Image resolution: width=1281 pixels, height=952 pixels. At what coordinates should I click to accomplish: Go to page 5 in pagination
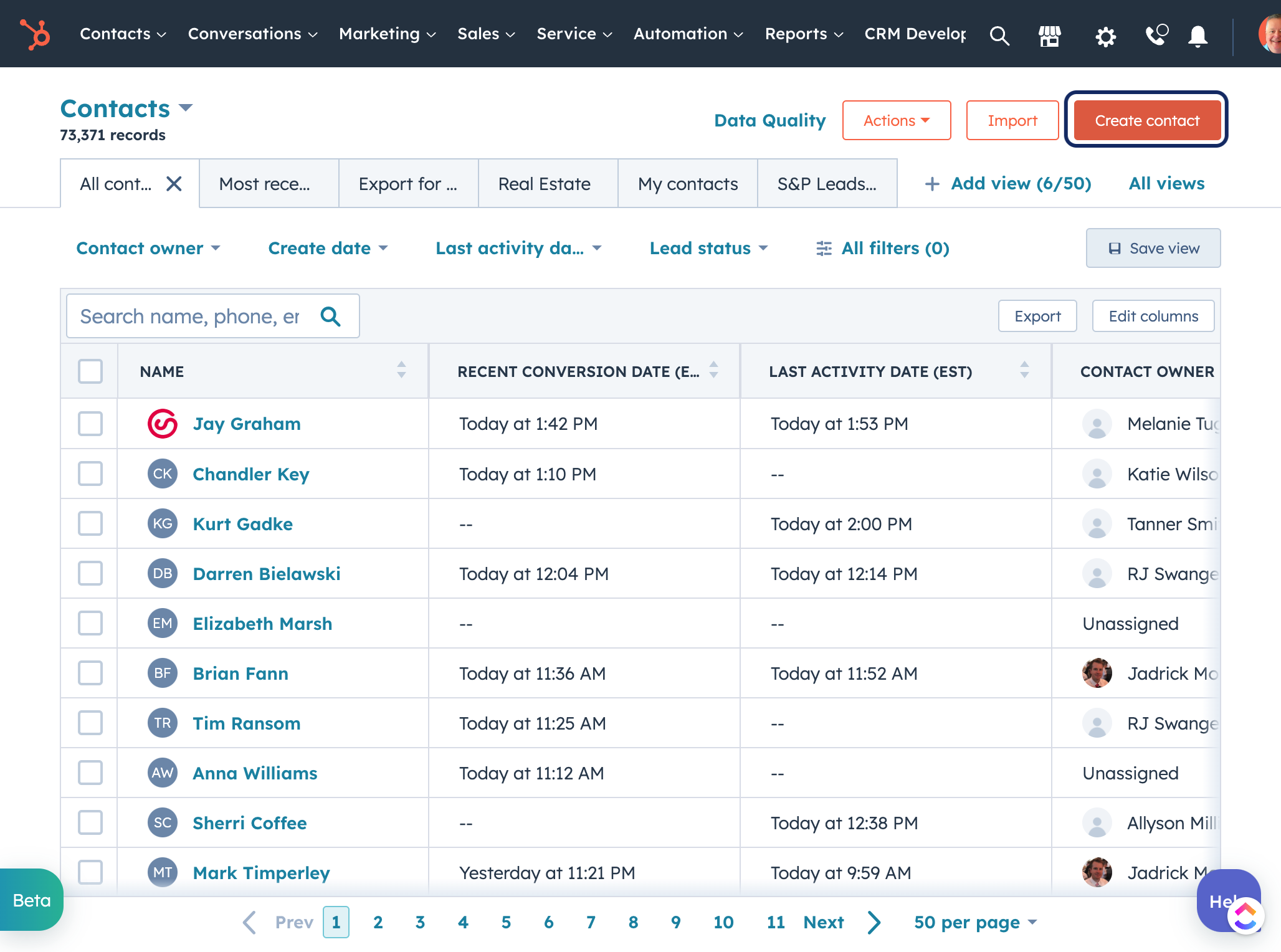506,922
